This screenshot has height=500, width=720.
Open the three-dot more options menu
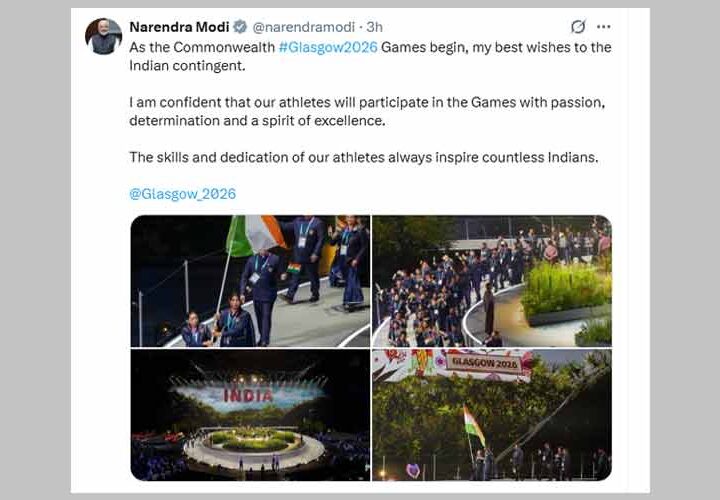(603, 27)
